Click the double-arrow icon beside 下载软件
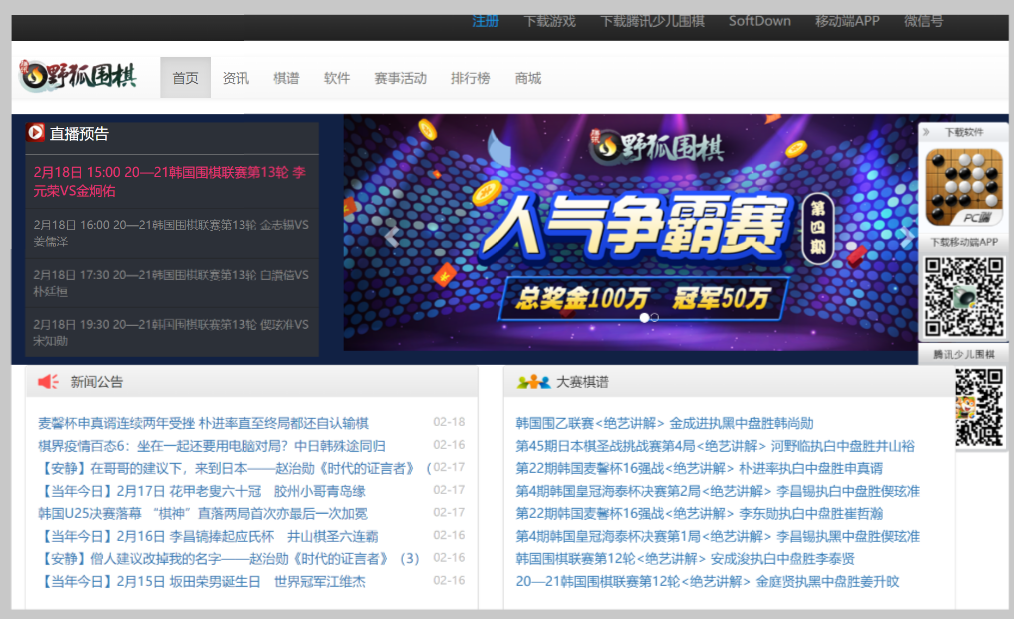 coord(927,132)
